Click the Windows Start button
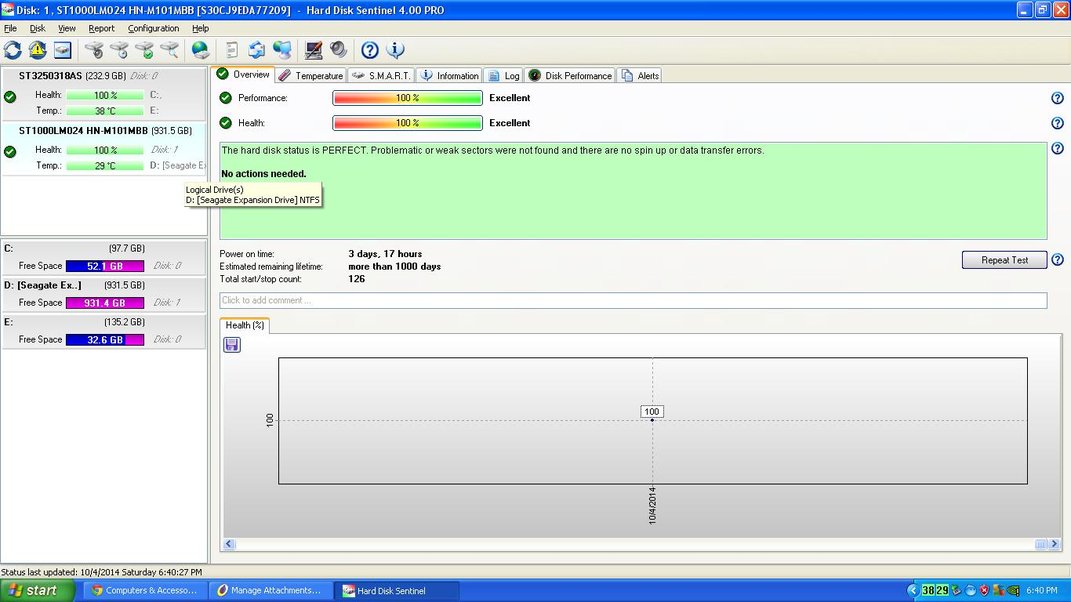This screenshot has width=1071, height=602. click(37, 590)
